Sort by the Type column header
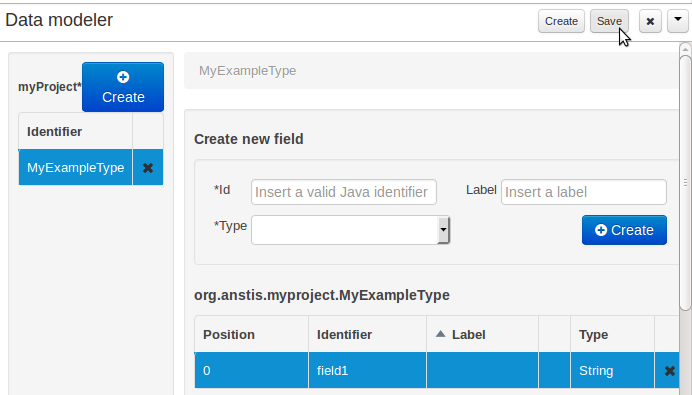Viewport: 692px width, 395px height. (593, 335)
